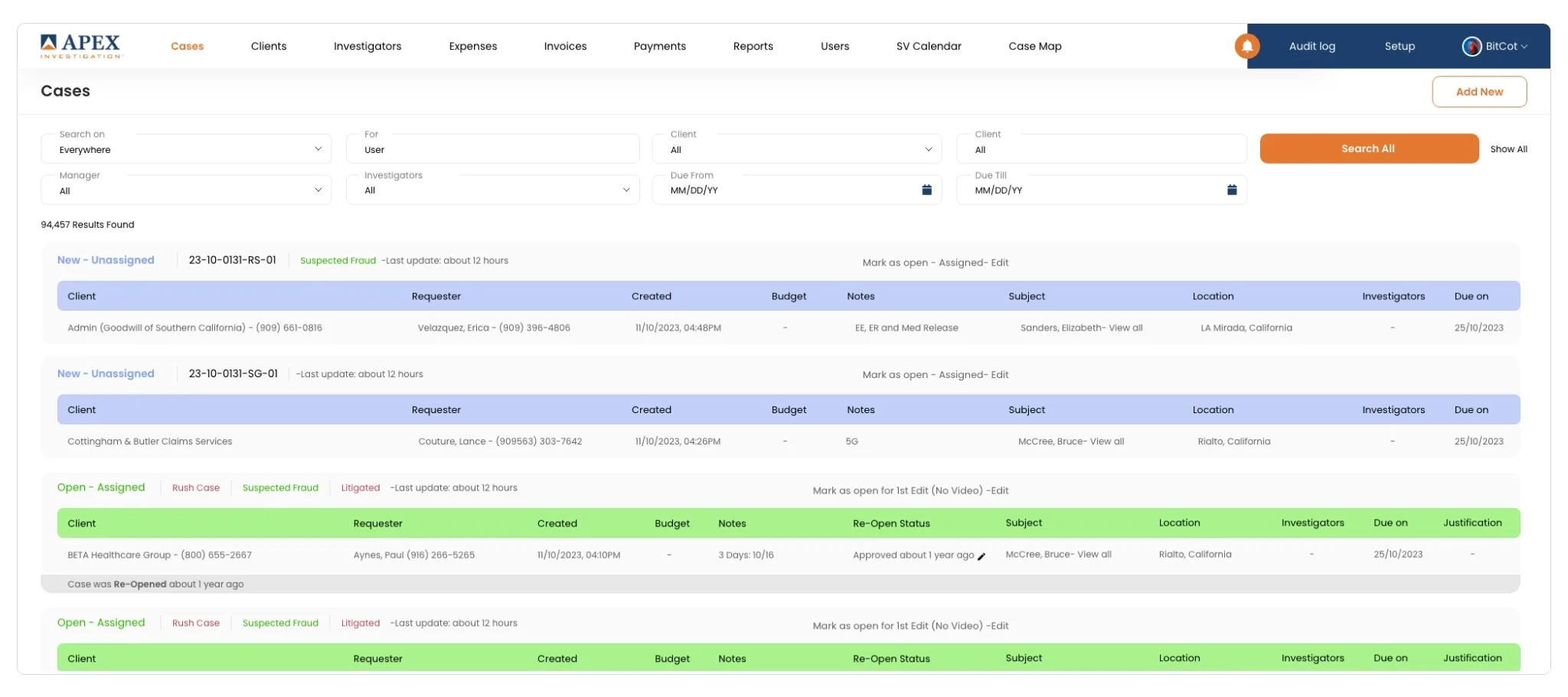
Task: Open the Audit log page
Action: click(1312, 46)
